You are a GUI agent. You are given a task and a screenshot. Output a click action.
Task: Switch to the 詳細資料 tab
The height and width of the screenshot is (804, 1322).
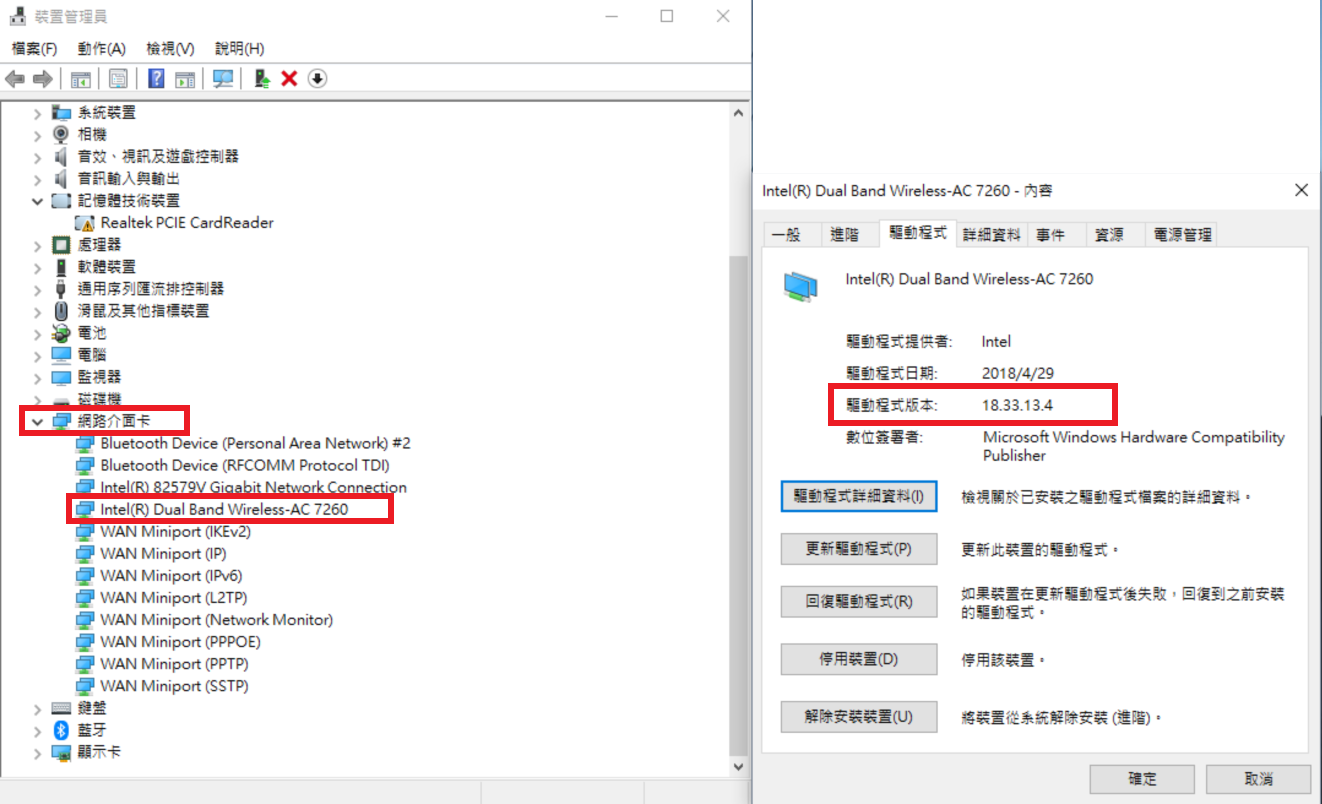click(x=992, y=235)
